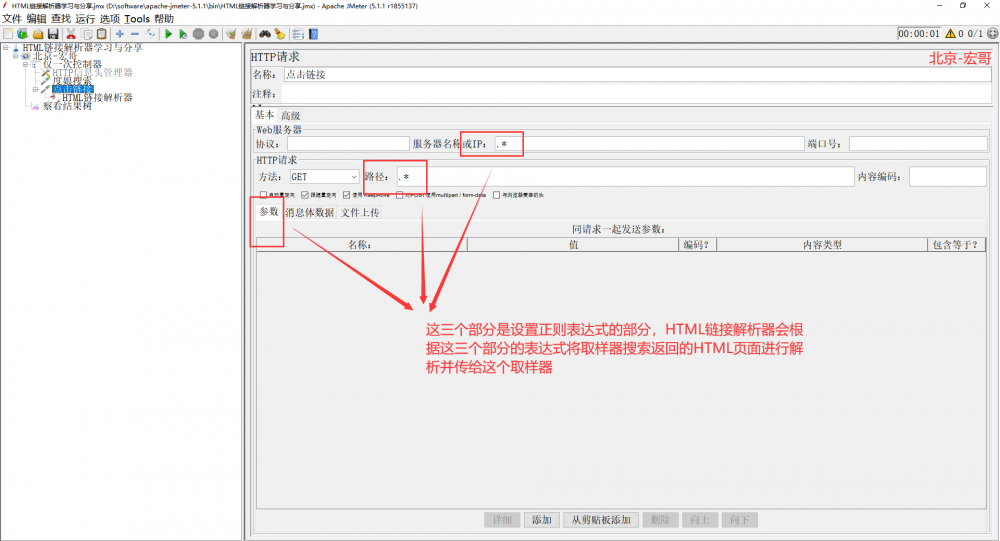Click the test plan flask icon in tree

click(16, 48)
